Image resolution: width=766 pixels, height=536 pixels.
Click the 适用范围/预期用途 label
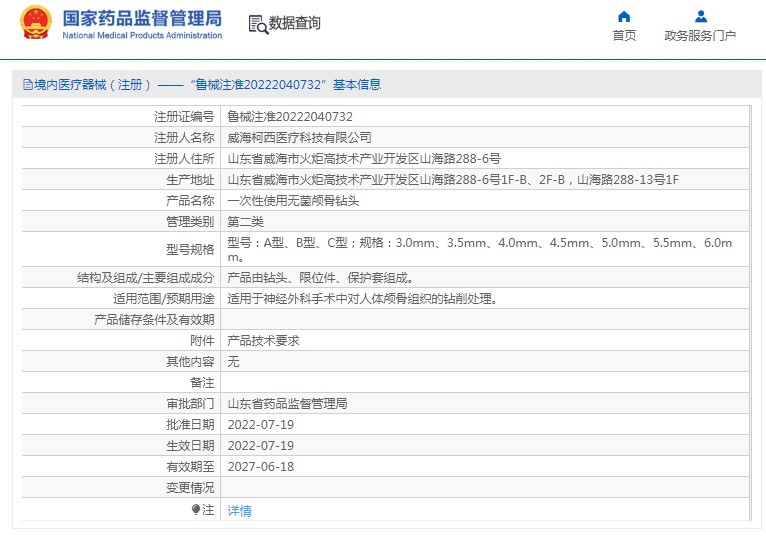(164, 299)
